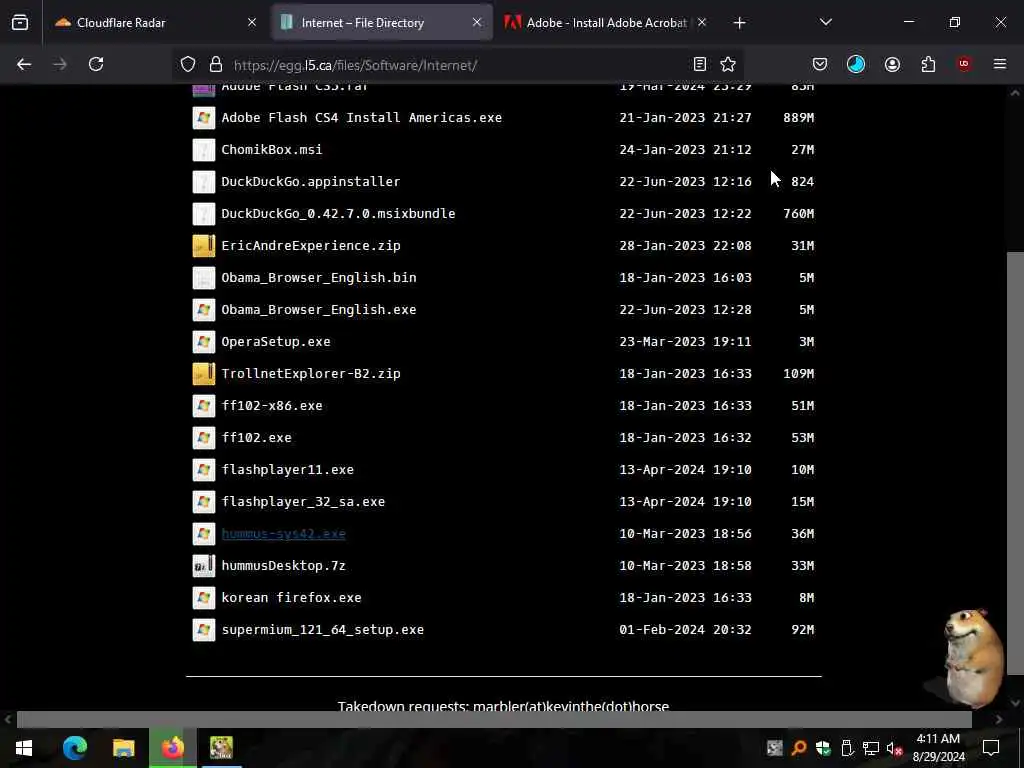
Task: Reload the current page
Action: (x=96, y=64)
